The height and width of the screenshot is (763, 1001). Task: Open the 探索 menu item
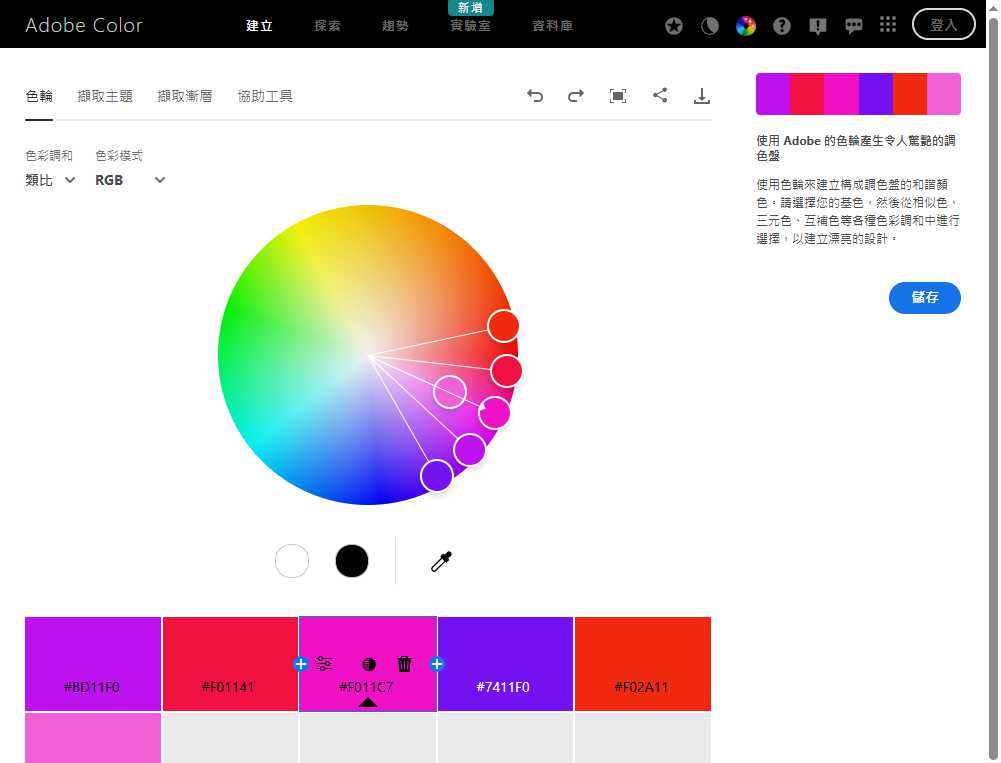pyautogui.click(x=326, y=25)
